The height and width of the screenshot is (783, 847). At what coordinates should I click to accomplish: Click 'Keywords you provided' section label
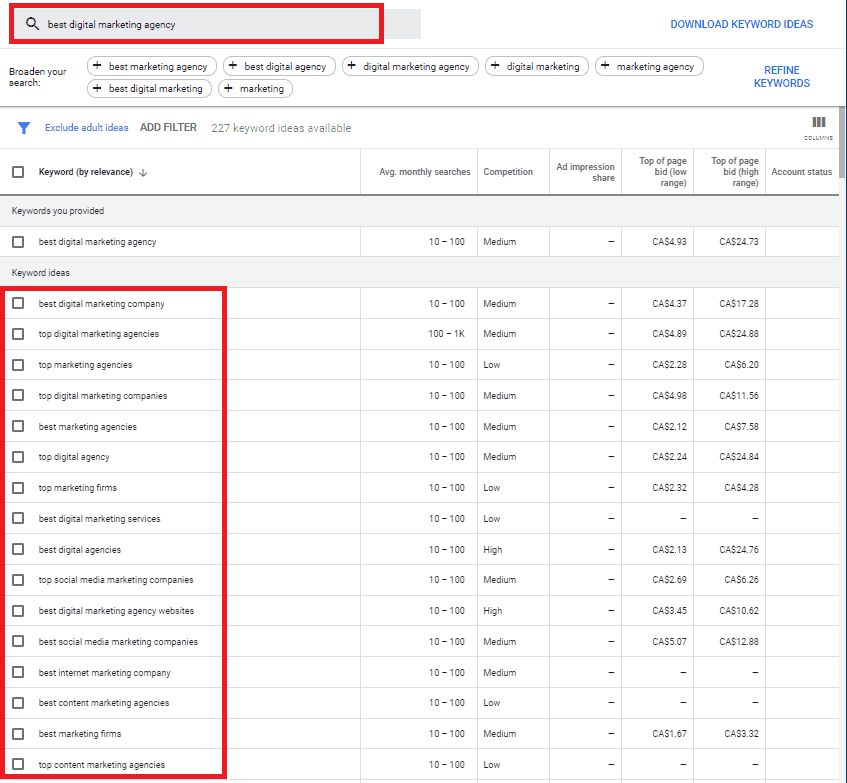click(58, 211)
